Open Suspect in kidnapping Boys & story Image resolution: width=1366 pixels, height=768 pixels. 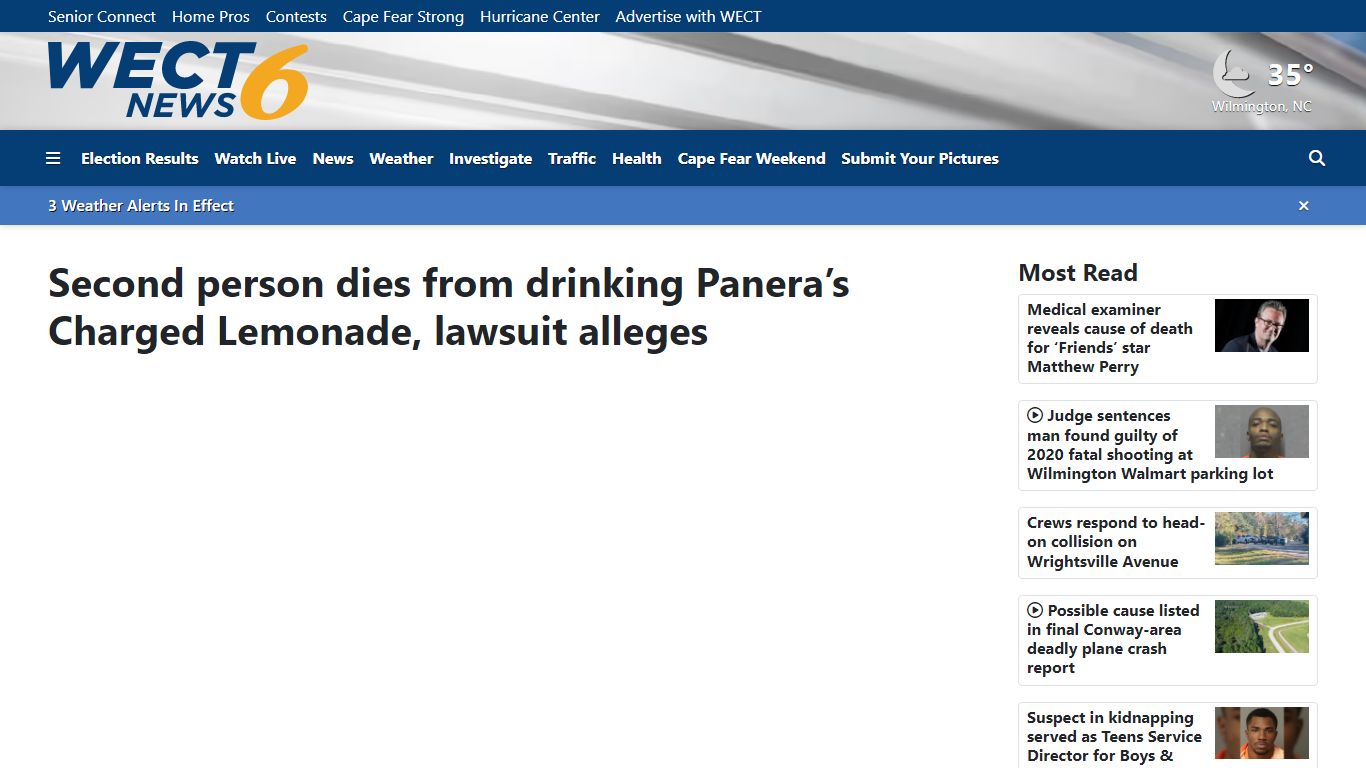tap(1114, 737)
